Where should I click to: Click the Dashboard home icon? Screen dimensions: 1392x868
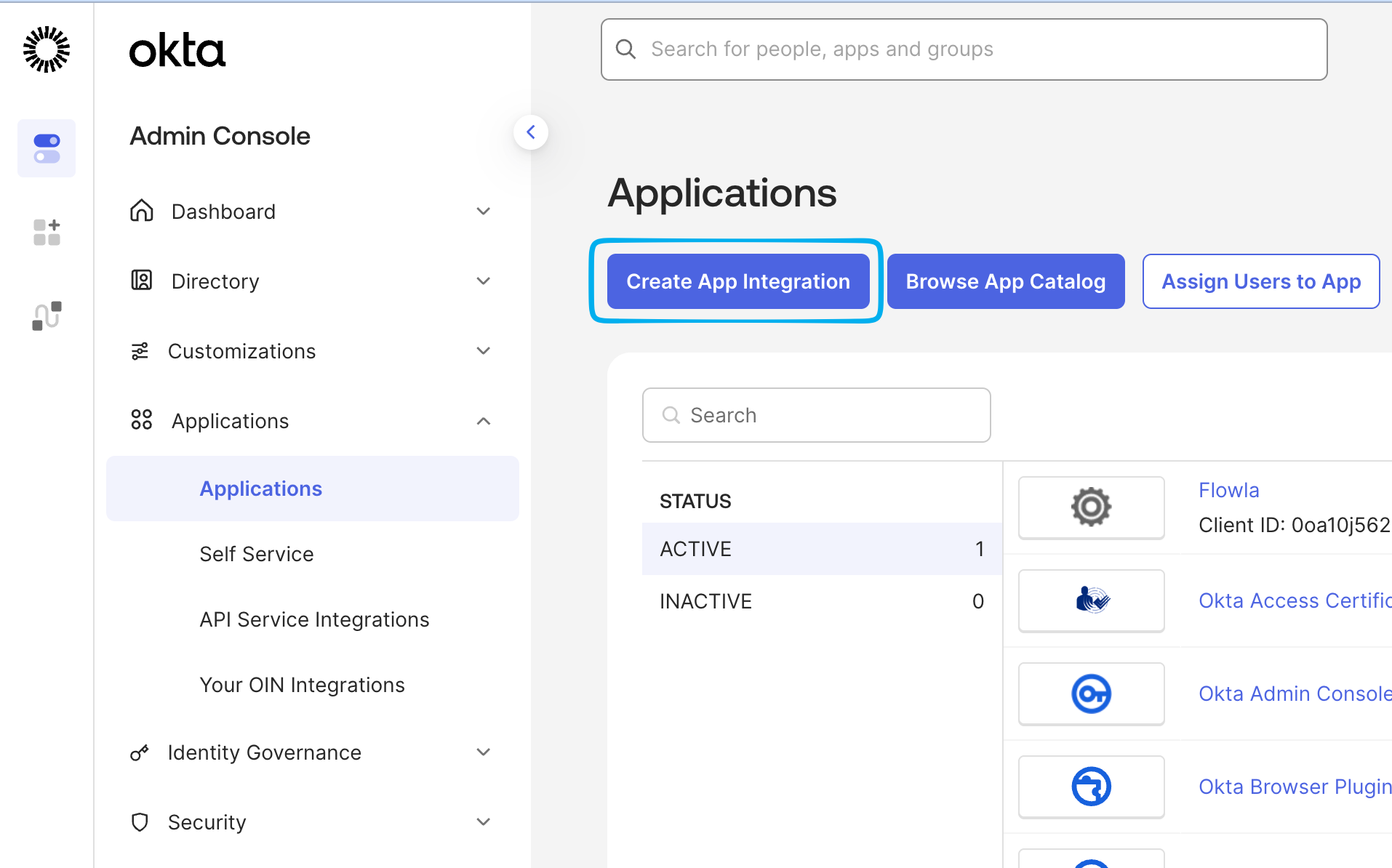[142, 211]
